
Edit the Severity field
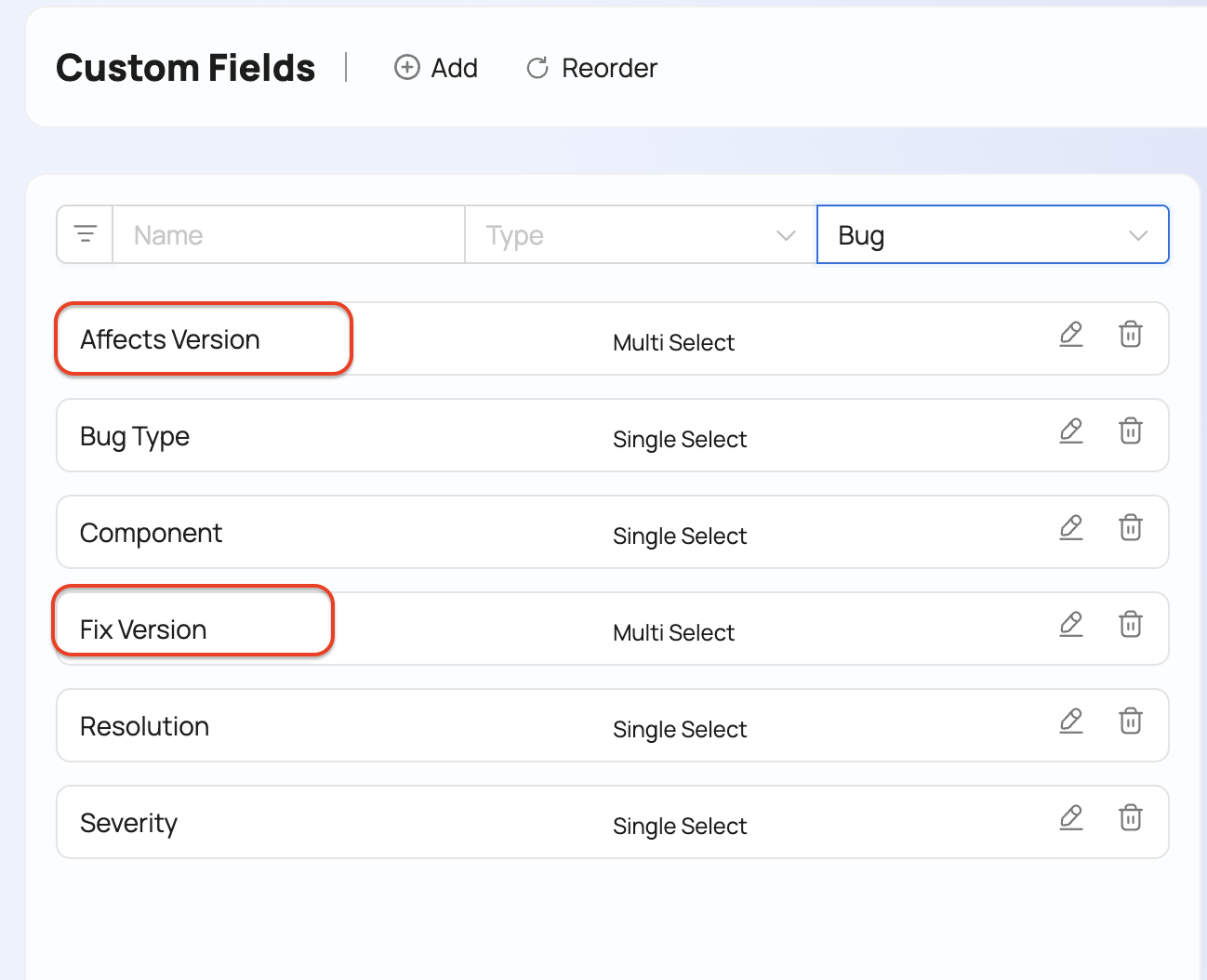(1071, 818)
